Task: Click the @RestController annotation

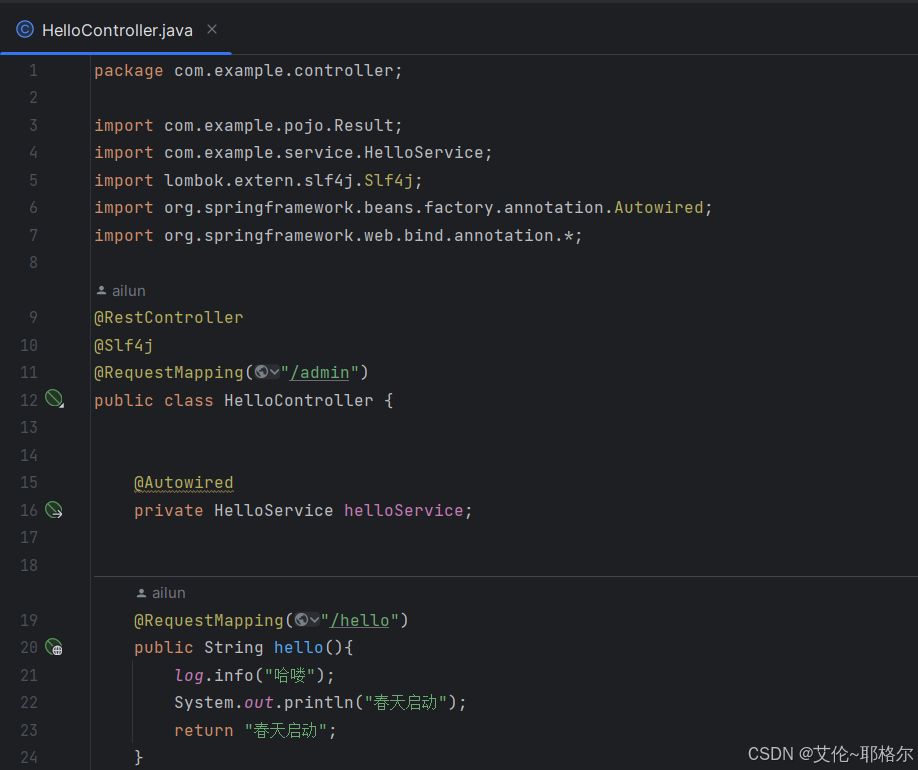Action: point(169,317)
